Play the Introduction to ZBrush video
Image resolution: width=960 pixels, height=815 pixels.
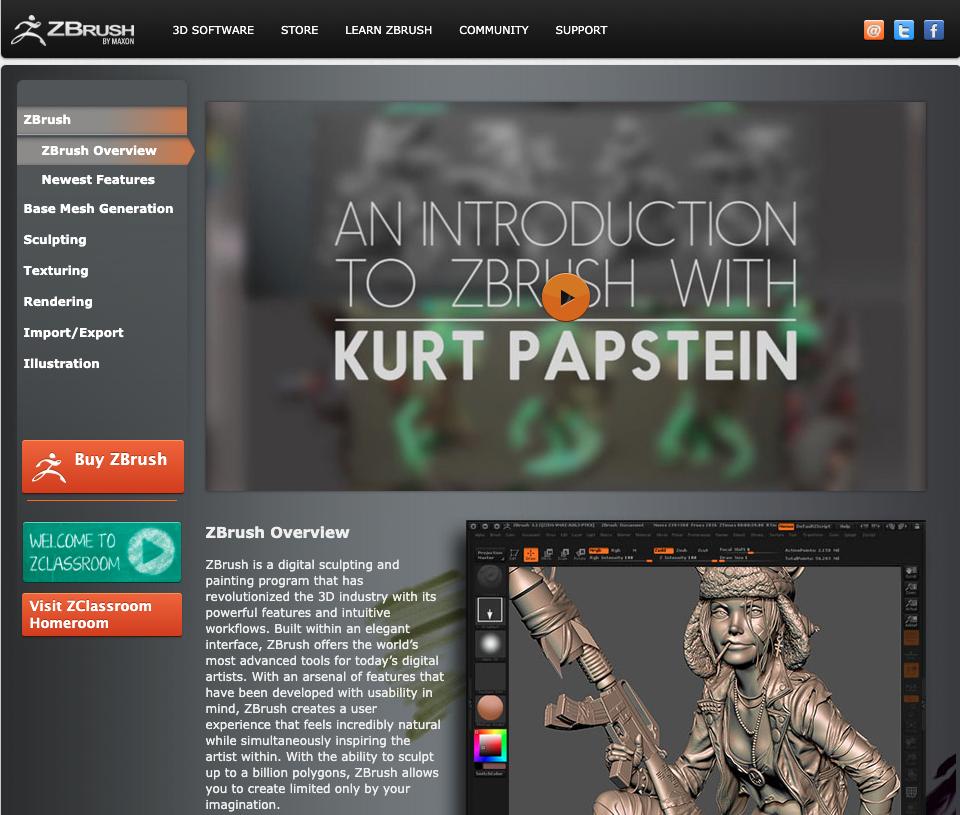coord(566,298)
